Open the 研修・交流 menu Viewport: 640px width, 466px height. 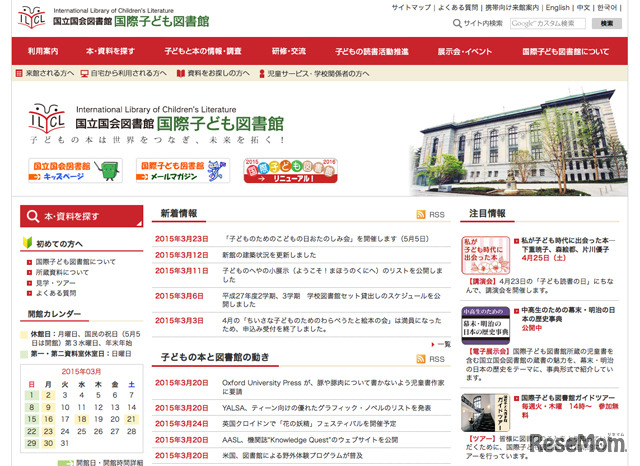coord(289,51)
